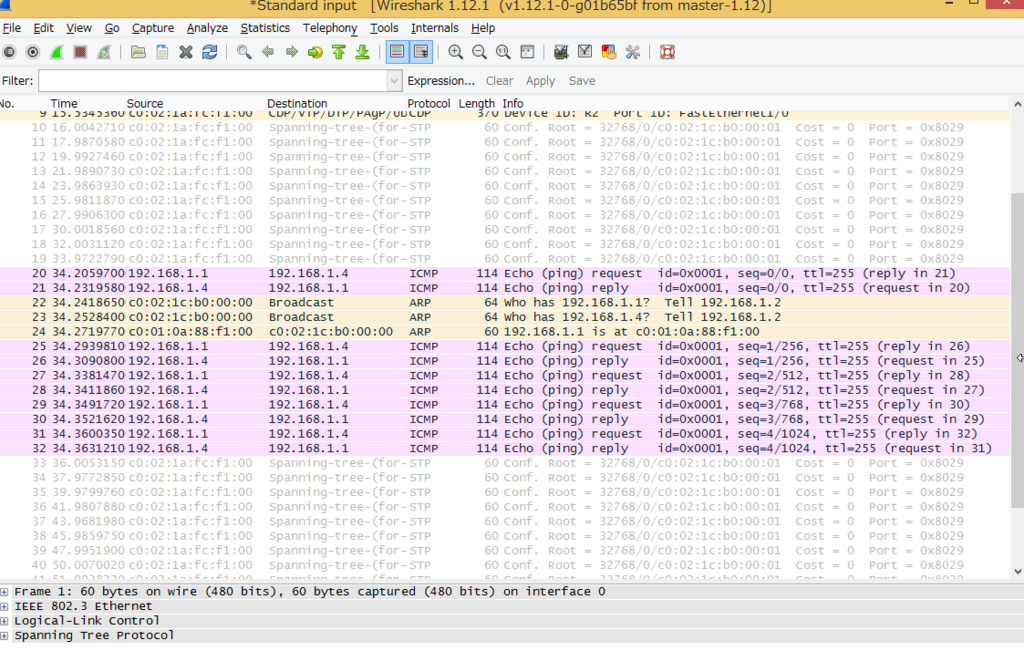Open a capture file (folder icon)
Image resolution: width=1024 pixels, height=661 pixels.
[138, 52]
